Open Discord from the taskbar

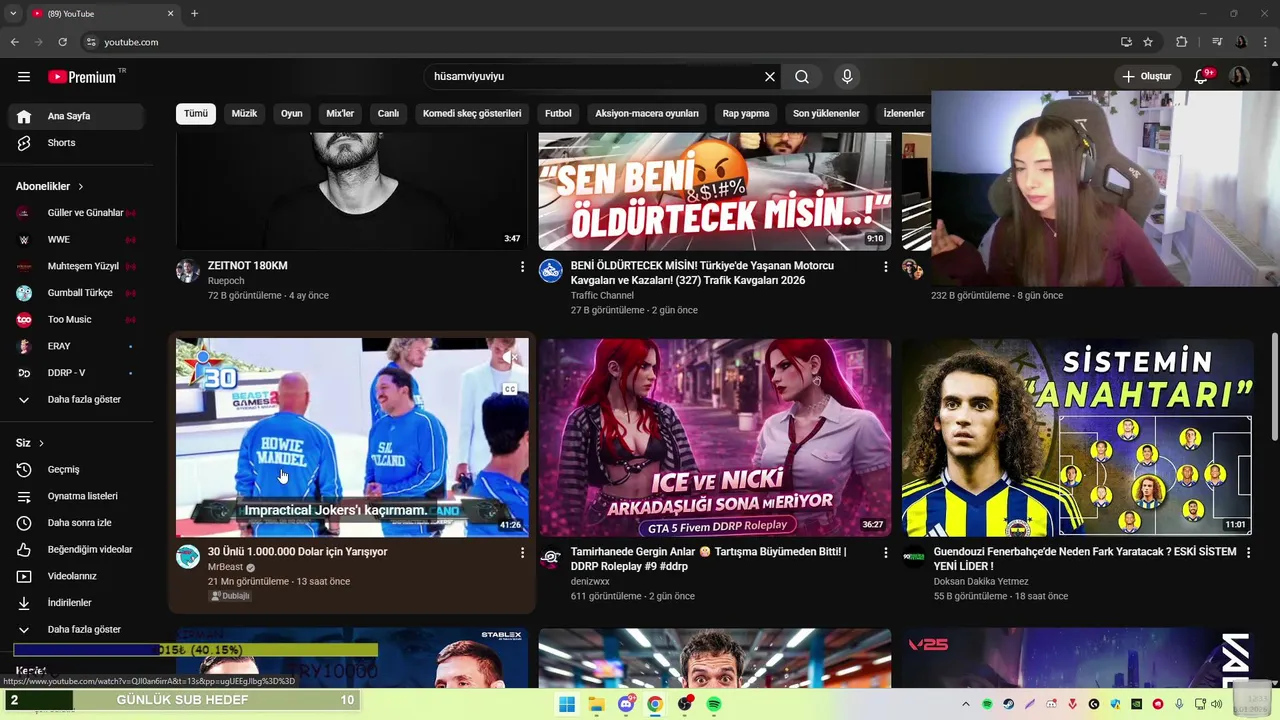[626, 704]
